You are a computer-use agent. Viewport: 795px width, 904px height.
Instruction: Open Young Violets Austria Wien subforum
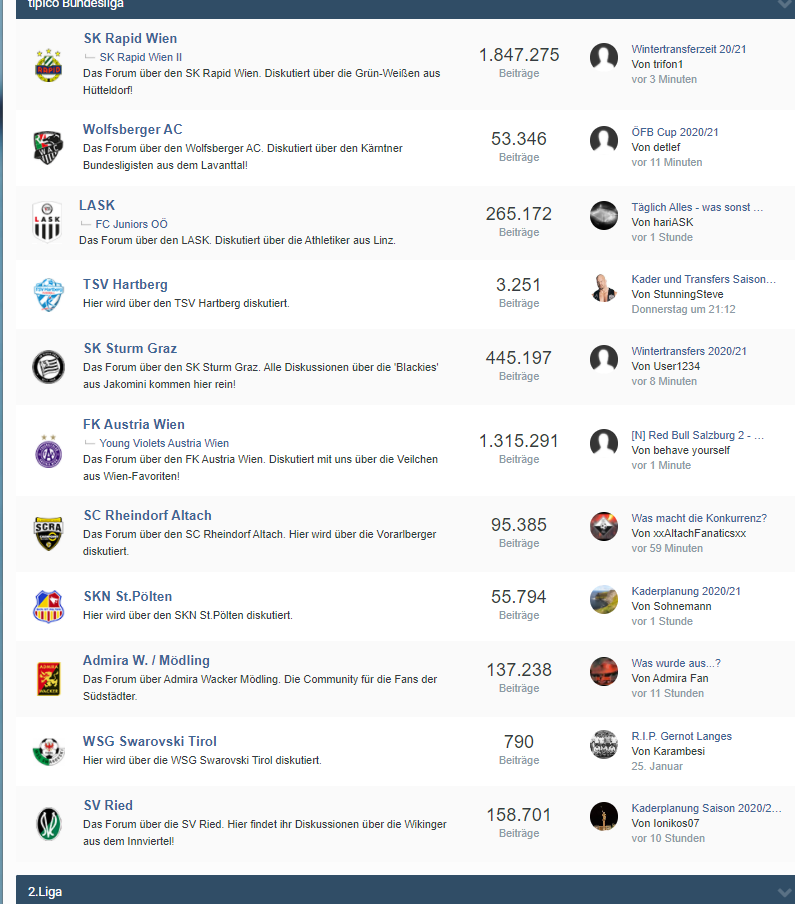point(164,443)
